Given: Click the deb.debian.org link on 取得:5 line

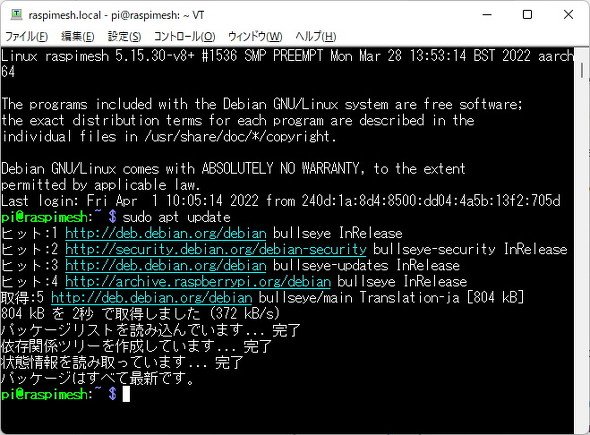Looking at the screenshot, I should [x=151, y=298].
